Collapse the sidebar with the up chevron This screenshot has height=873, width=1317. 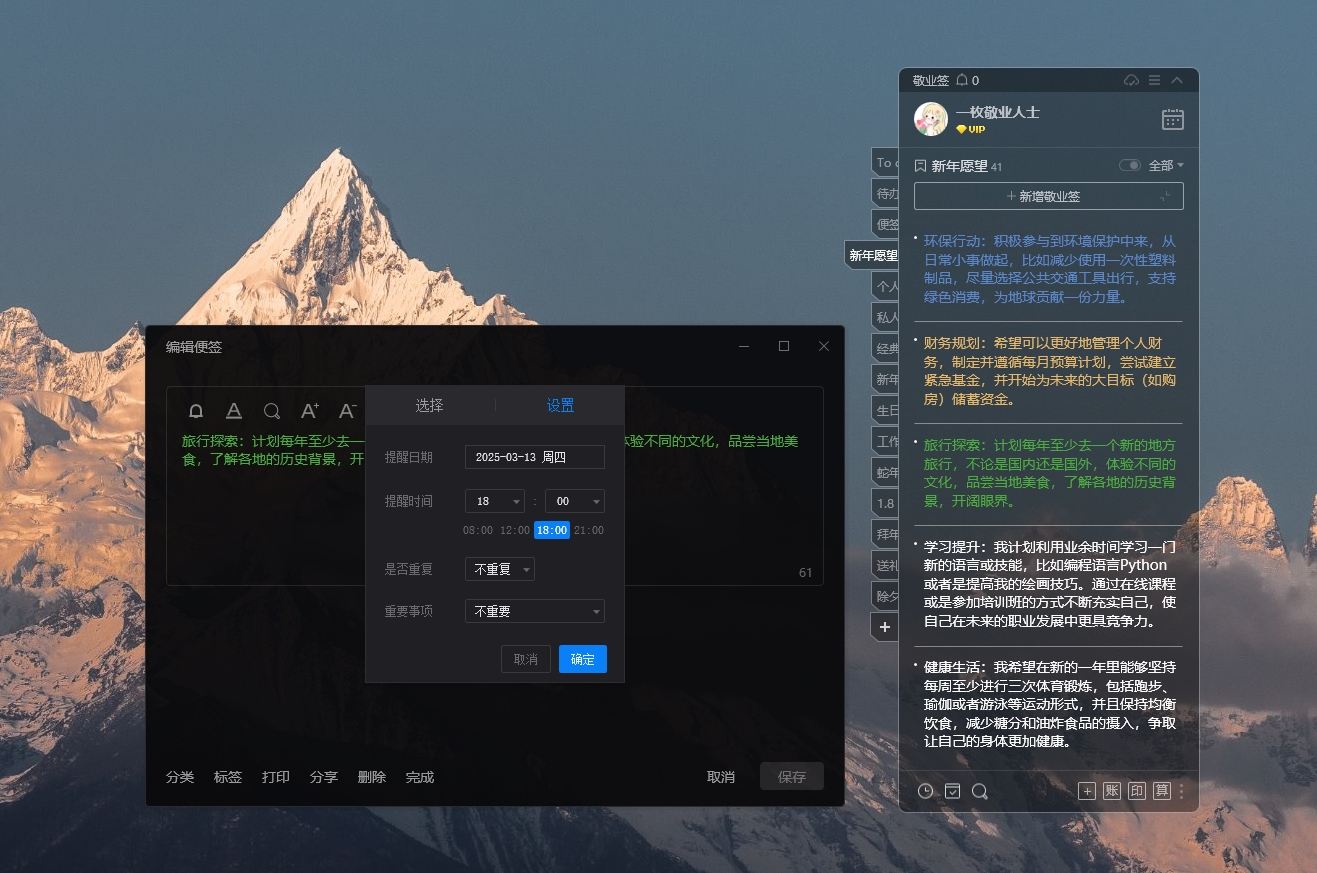pos(1177,80)
